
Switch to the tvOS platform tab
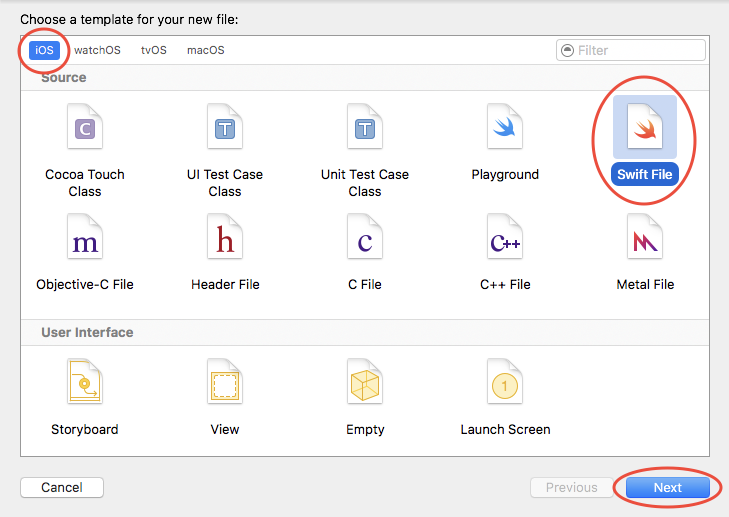point(153,50)
